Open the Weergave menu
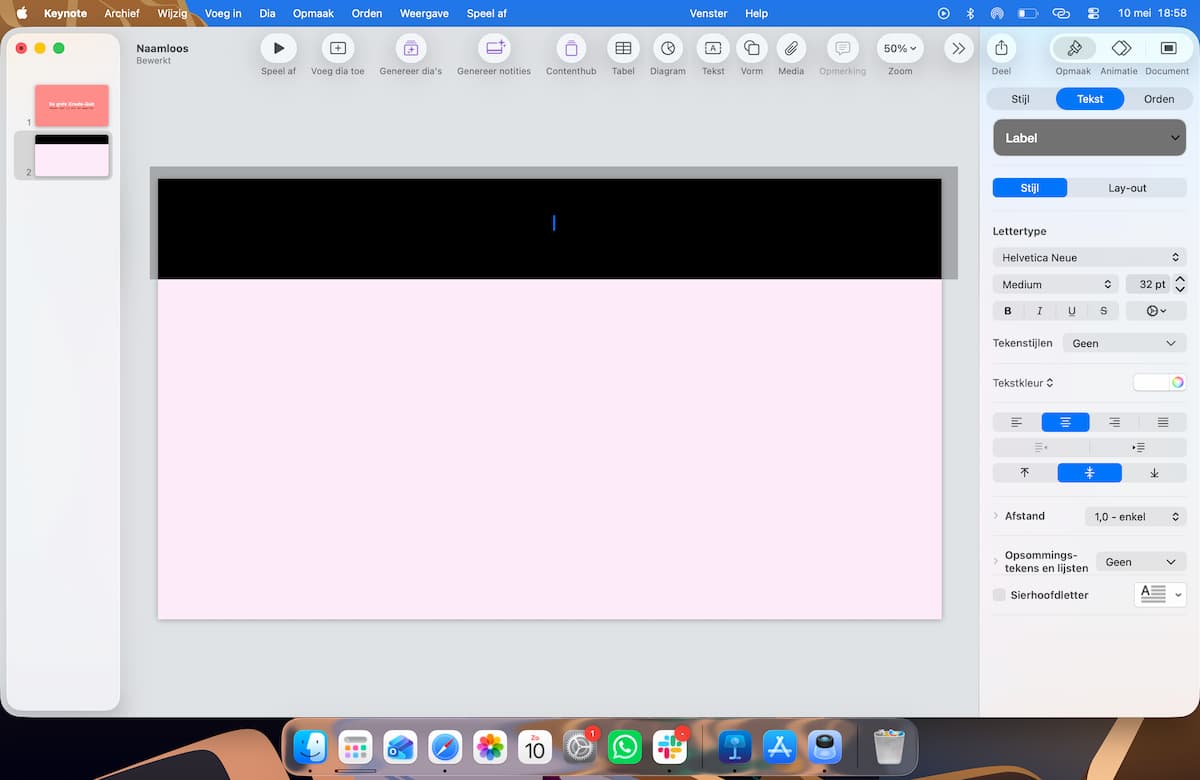Image resolution: width=1200 pixels, height=780 pixels. (x=424, y=13)
